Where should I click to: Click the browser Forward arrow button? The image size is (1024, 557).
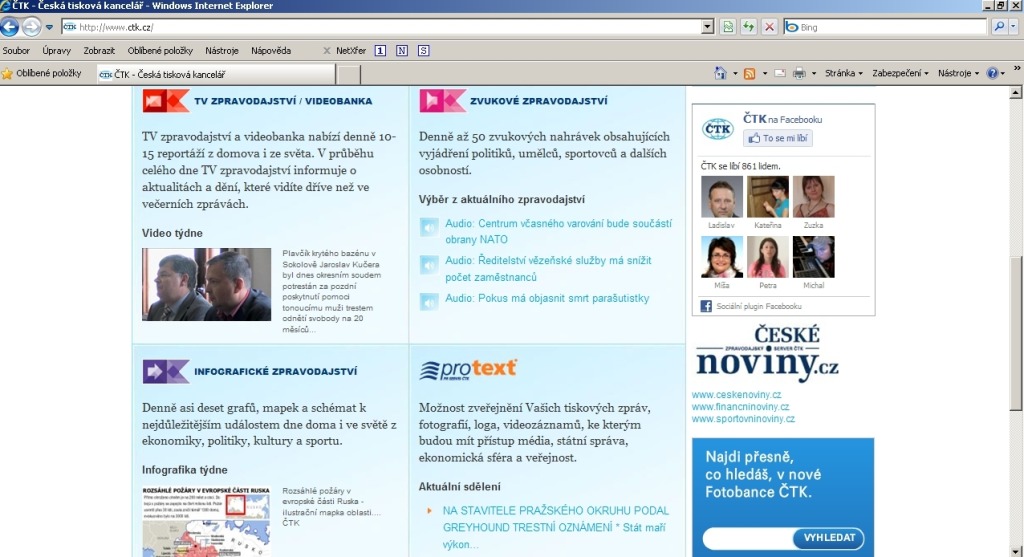31,27
